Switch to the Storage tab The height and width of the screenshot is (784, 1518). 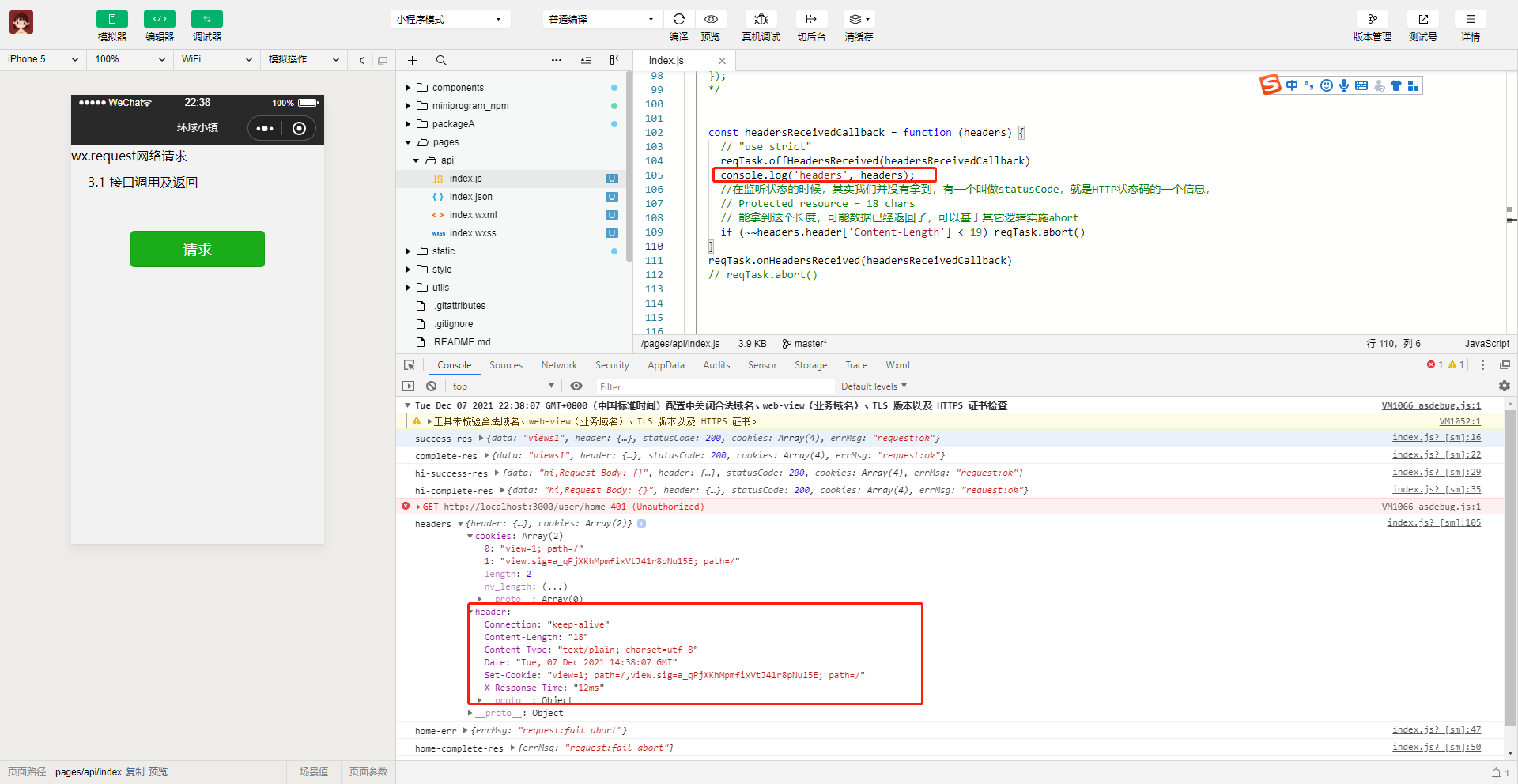(x=810, y=365)
